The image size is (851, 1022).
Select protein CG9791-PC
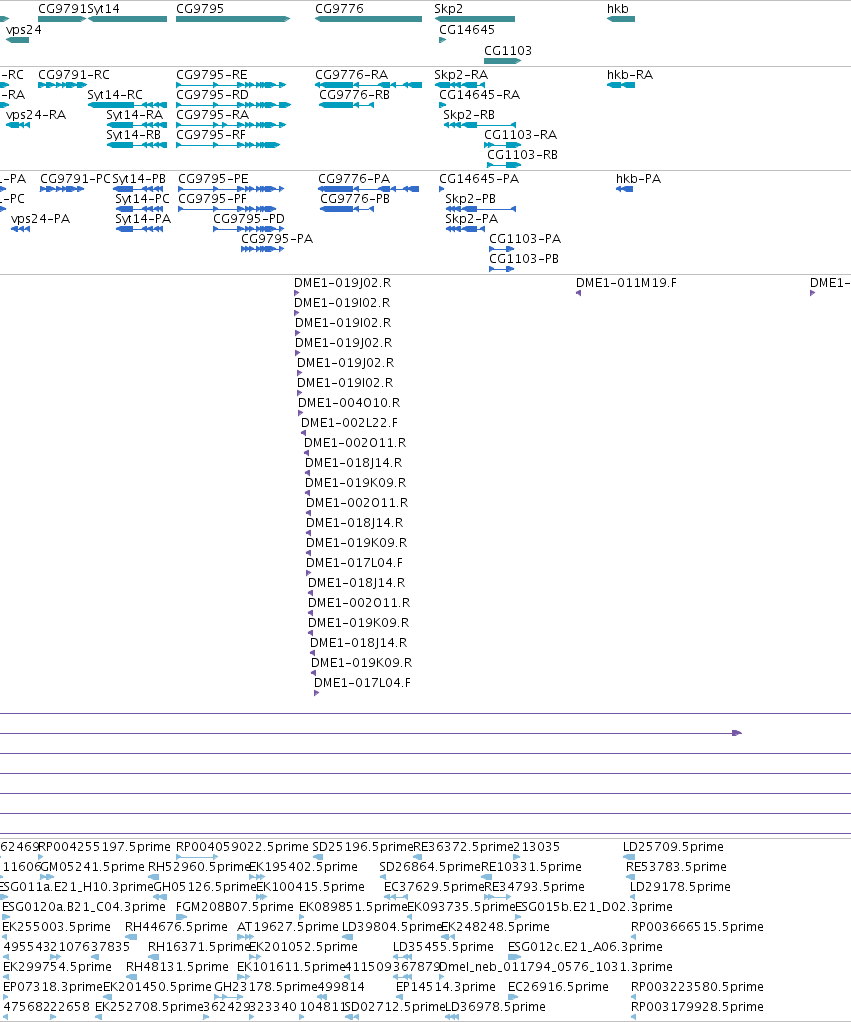[x=62, y=189]
